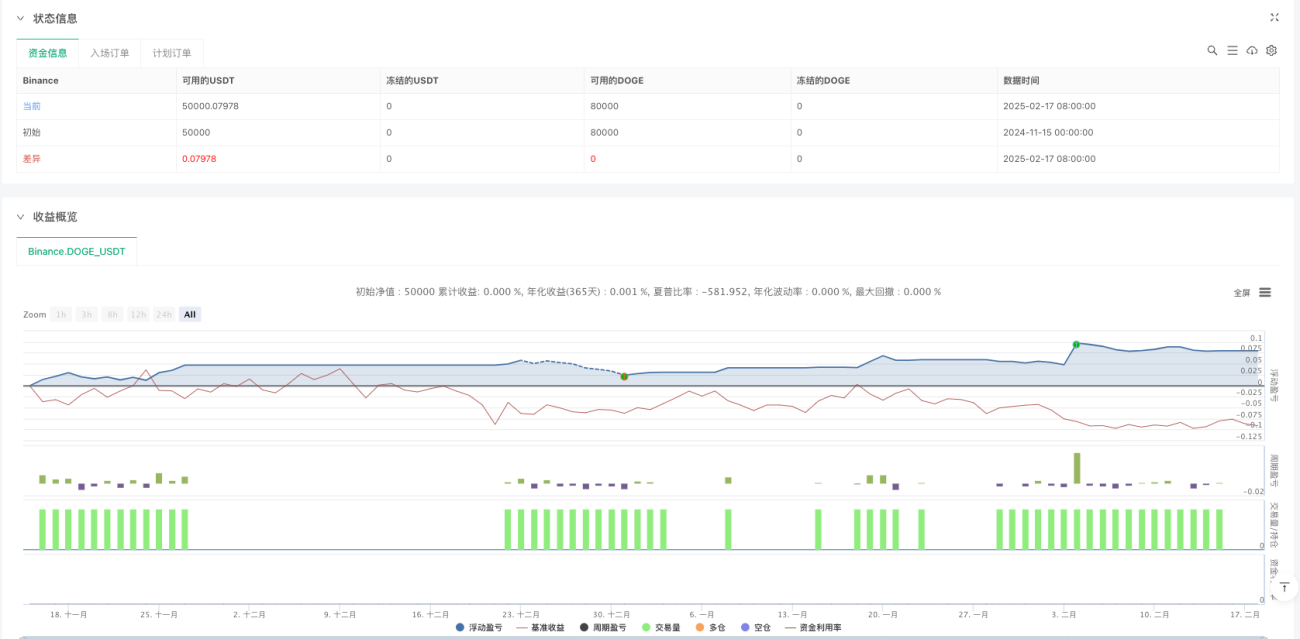Collapse the 状态信息 section
Image resolution: width=1300 pixels, height=639 pixels.
pos(20,18)
